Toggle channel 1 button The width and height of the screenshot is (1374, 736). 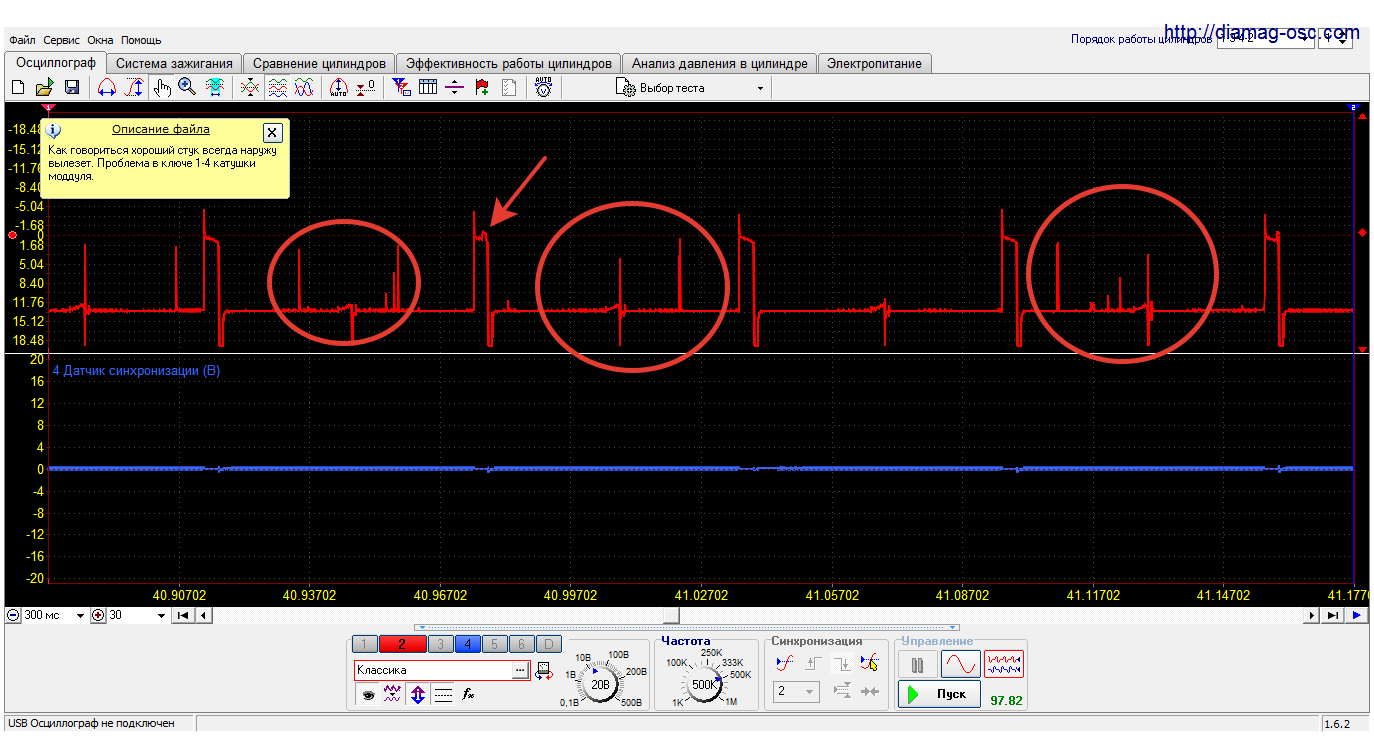pyautogui.click(x=365, y=644)
